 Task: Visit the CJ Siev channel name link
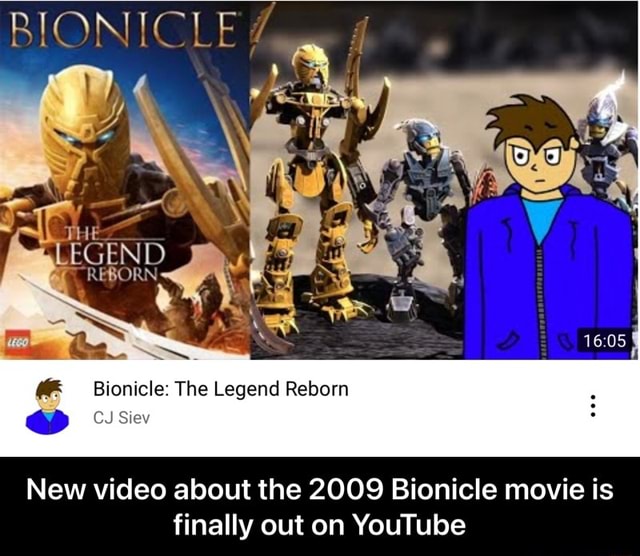122,418
